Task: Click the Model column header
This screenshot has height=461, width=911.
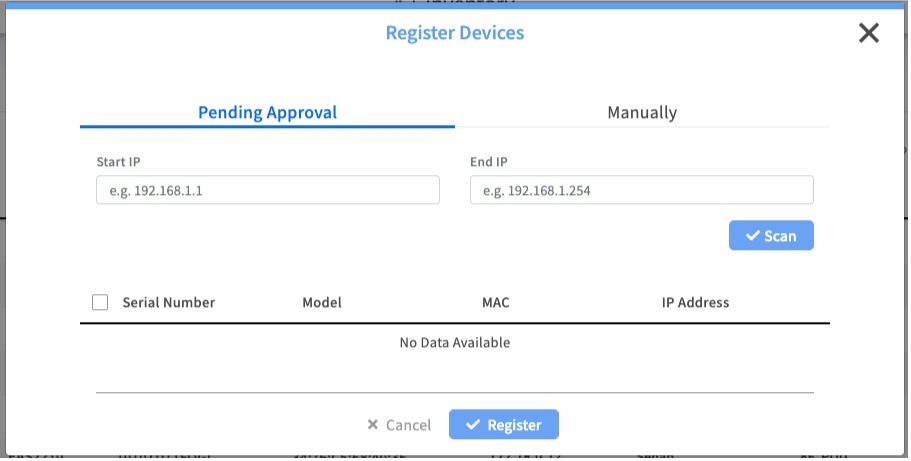Action: tap(322, 302)
